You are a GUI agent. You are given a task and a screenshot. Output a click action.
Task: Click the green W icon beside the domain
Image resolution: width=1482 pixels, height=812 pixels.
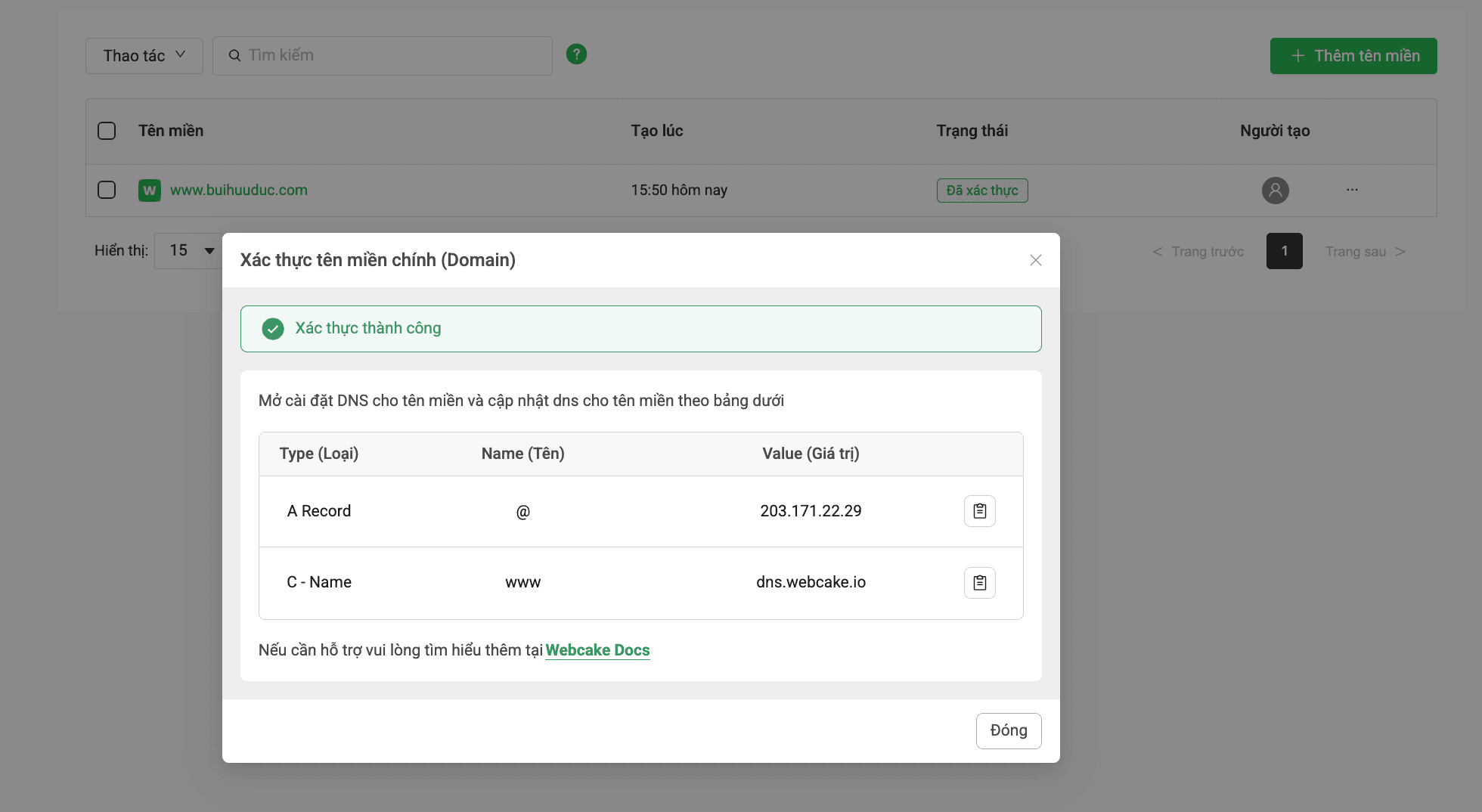149,191
